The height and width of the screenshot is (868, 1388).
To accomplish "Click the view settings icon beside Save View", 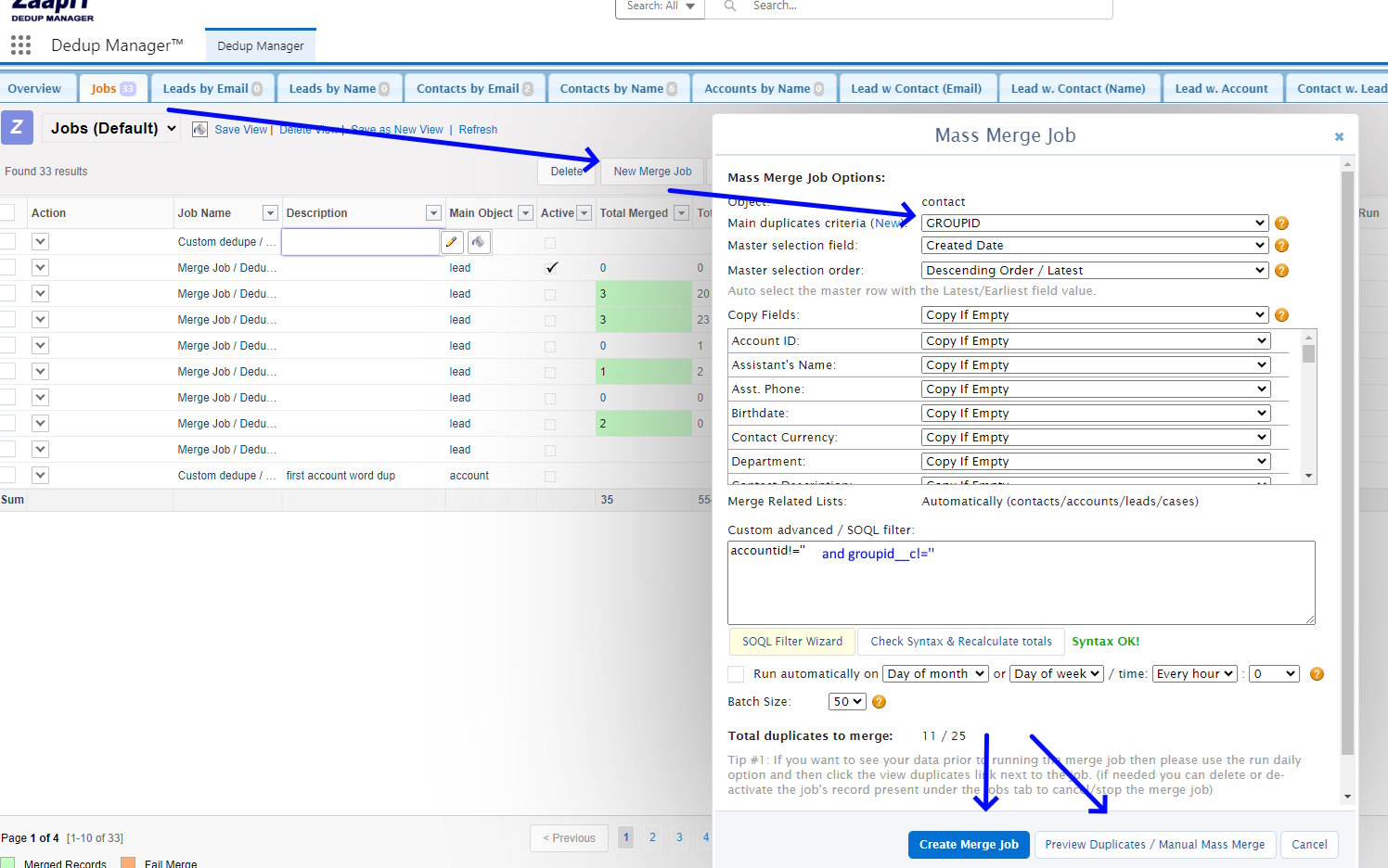I will point(199,129).
